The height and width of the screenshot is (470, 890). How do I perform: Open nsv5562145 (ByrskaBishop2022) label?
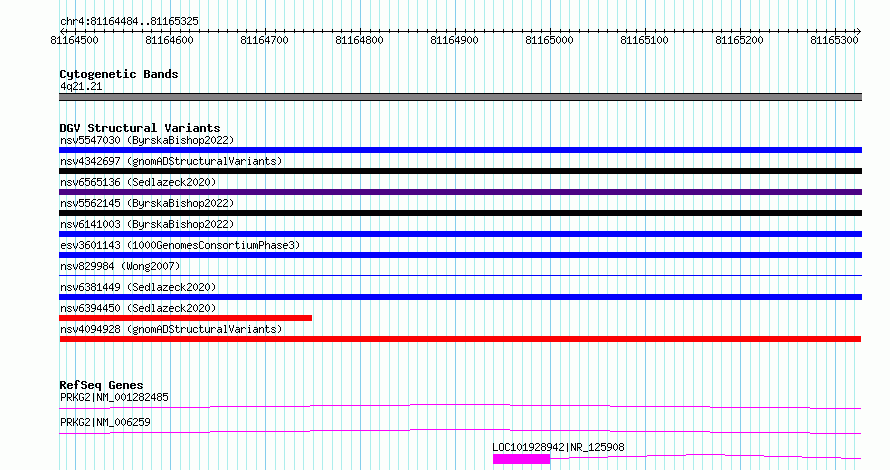[147, 203]
